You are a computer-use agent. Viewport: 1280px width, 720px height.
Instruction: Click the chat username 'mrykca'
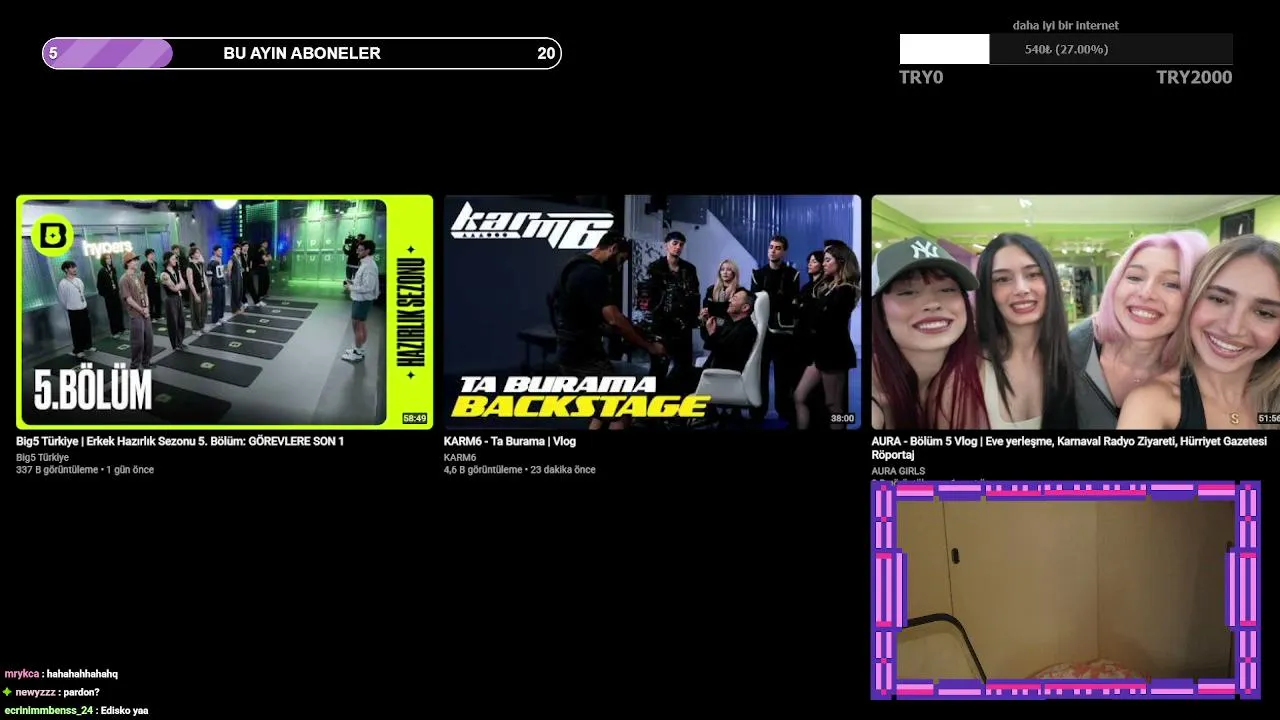(x=21, y=674)
